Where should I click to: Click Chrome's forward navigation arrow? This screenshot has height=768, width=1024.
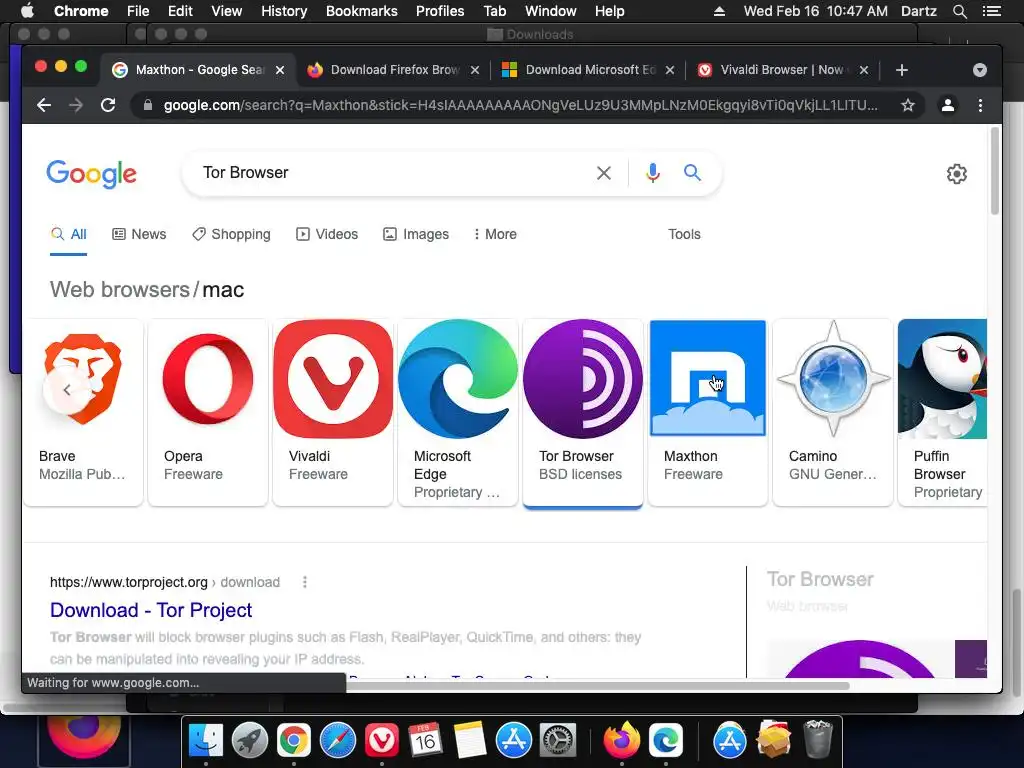[x=76, y=105]
